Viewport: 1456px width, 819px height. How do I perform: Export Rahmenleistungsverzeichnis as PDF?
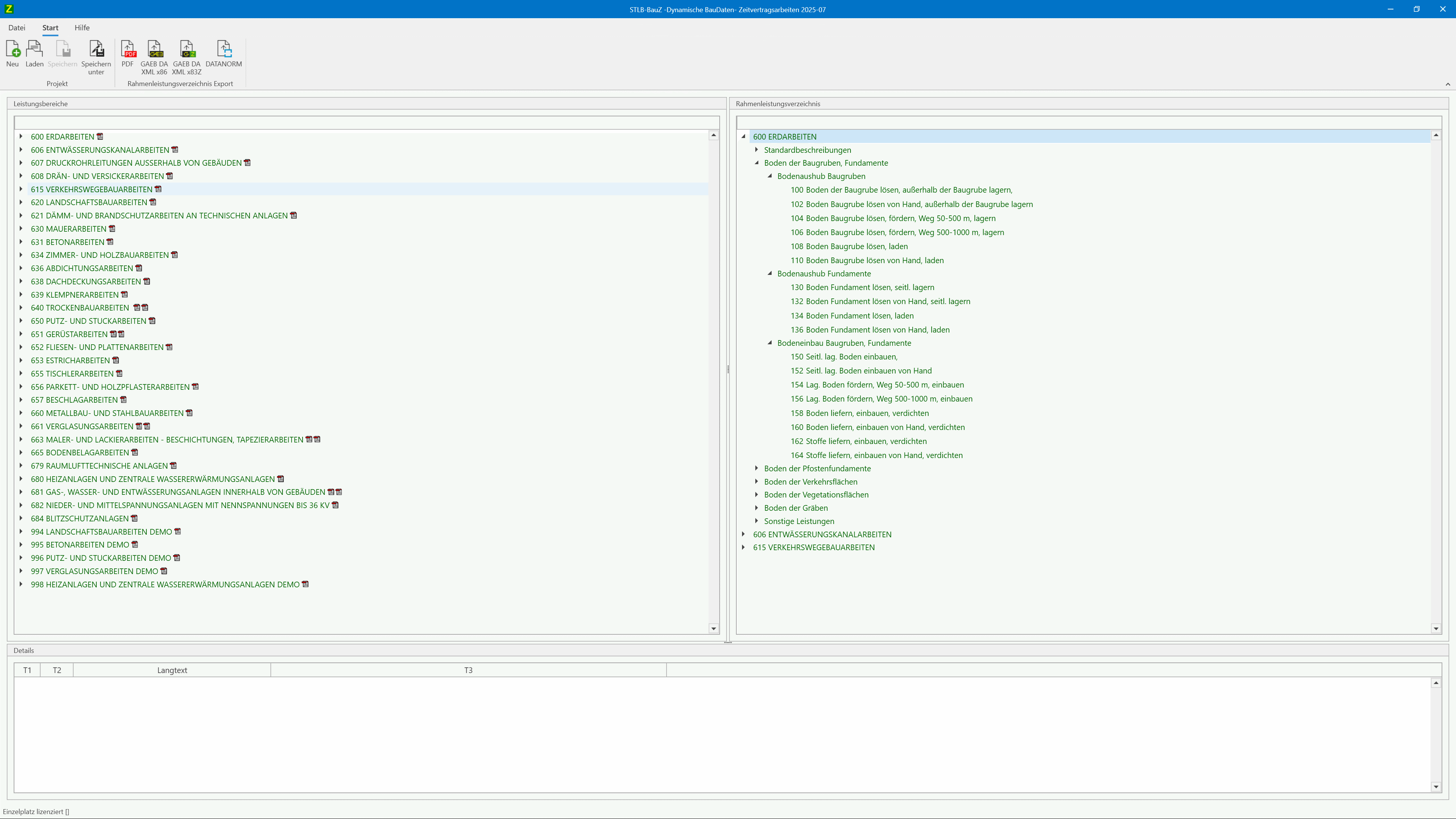(x=128, y=50)
